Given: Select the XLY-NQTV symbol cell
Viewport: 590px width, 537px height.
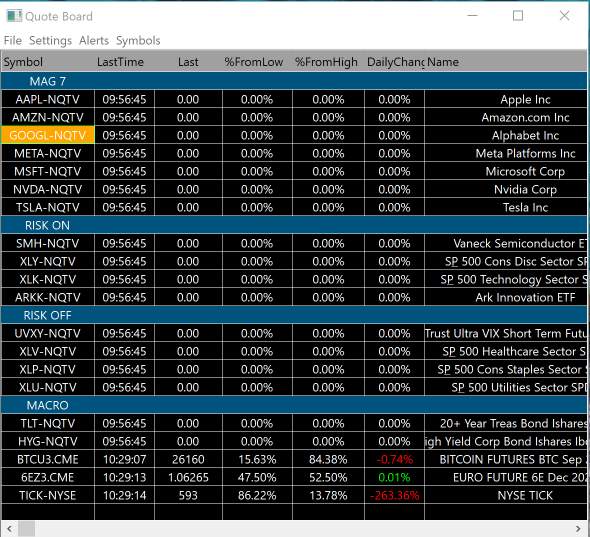Looking at the screenshot, I should 48,261.
